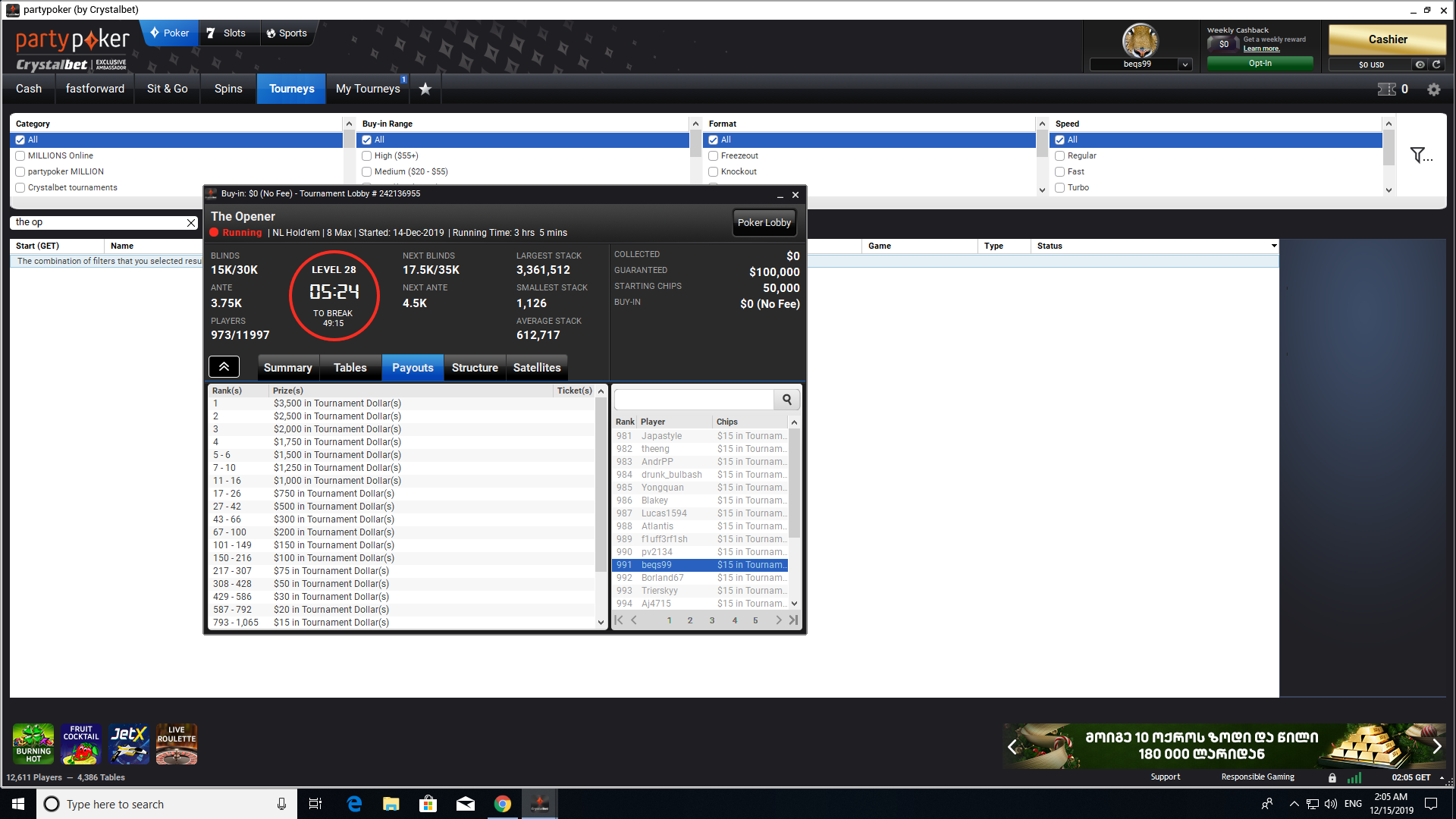Toggle balance visibility eye icon
The image size is (1456, 819).
click(x=1420, y=64)
